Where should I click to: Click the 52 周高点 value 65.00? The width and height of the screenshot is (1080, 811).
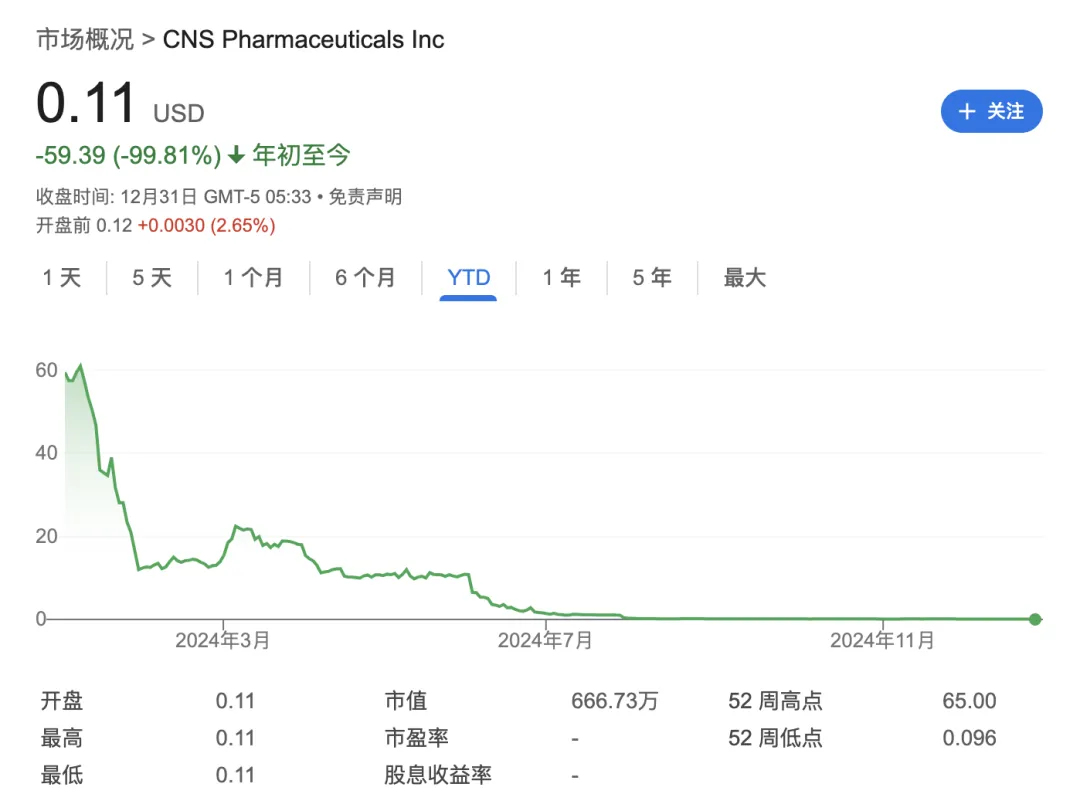(x=969, y=702)
